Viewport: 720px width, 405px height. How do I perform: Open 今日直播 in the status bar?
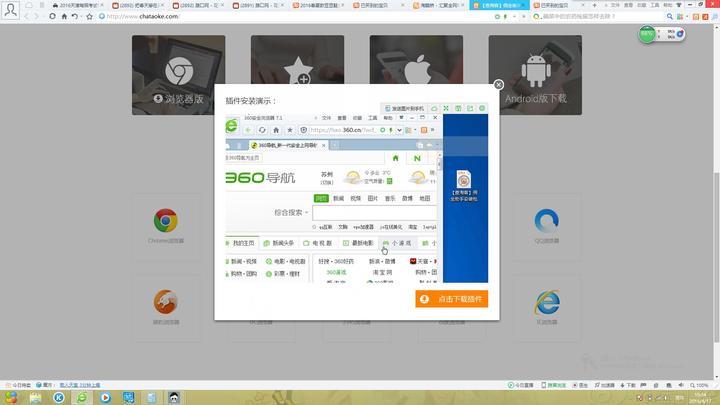coord(521,385)
